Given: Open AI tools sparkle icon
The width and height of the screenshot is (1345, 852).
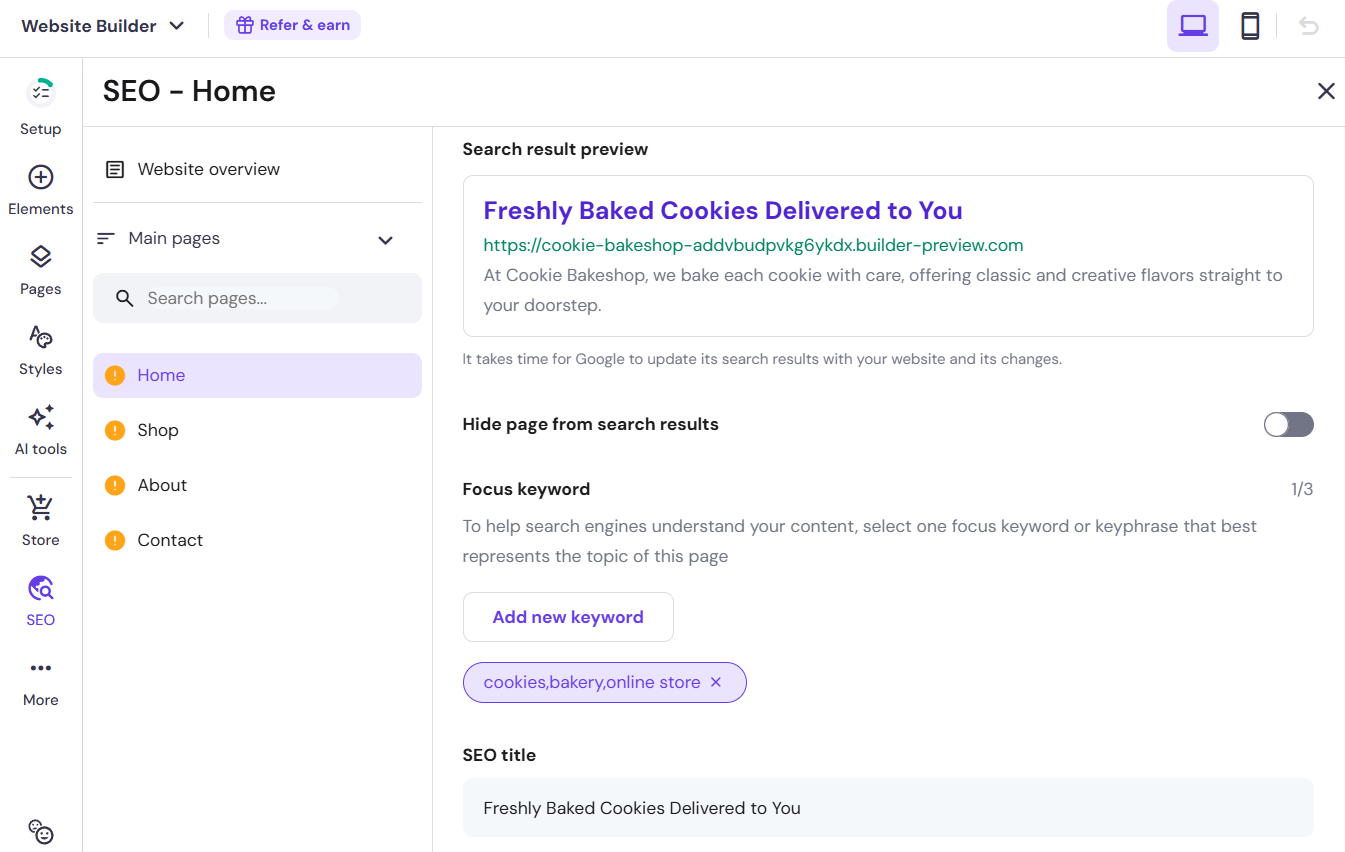Looking at the screenshot, I should tap(40, 418).
